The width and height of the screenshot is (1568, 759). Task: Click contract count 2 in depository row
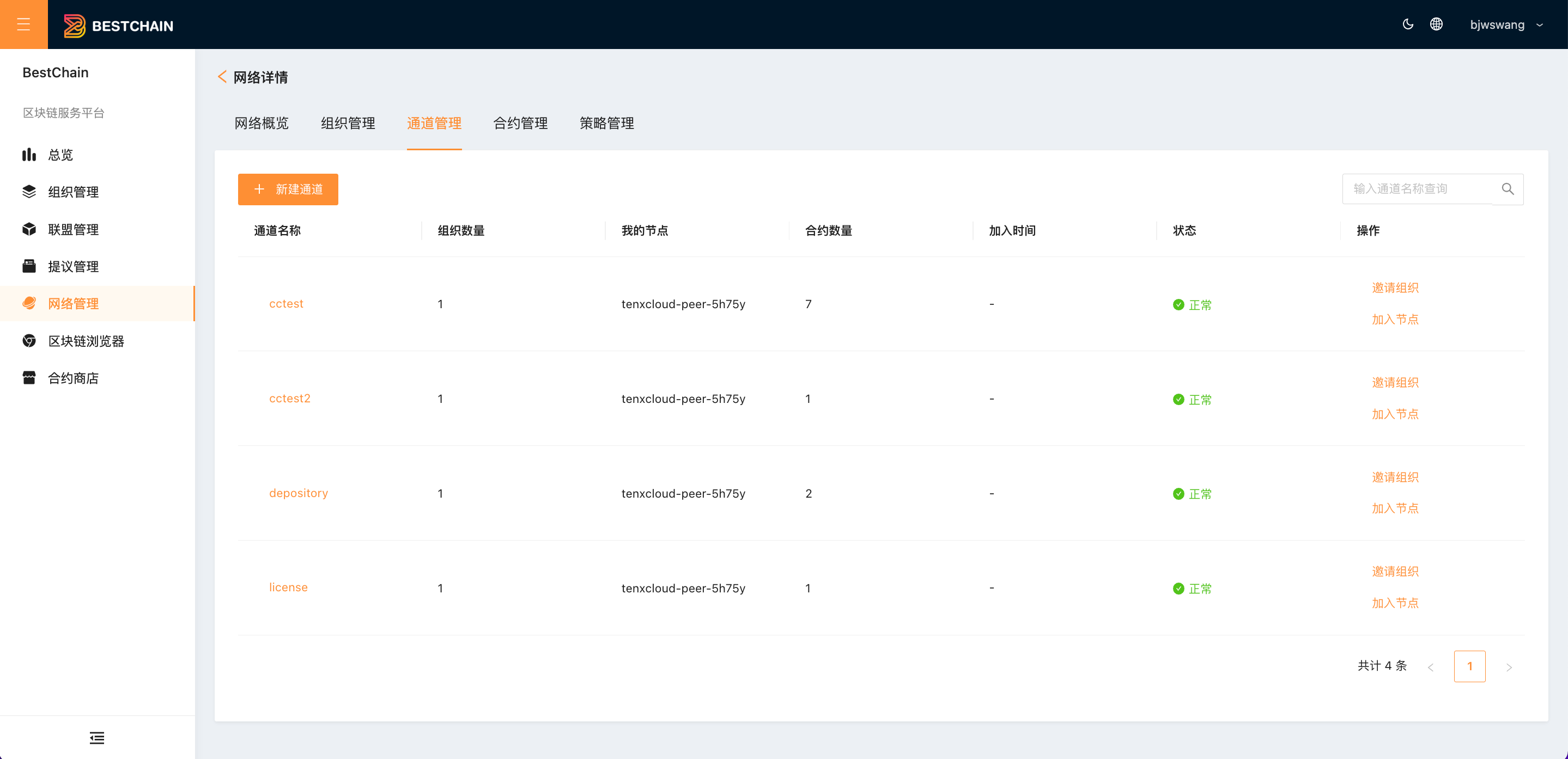click(809, 494)
